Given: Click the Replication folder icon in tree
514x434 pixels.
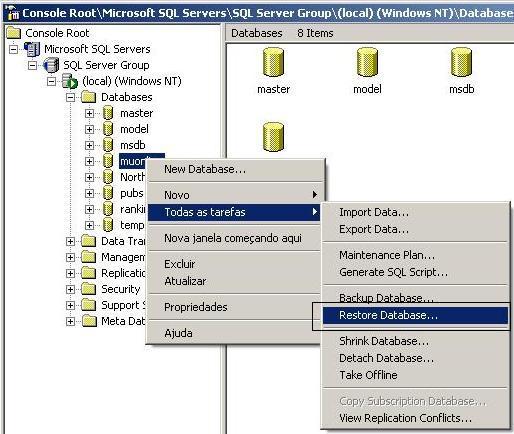Looking at the screenshot, I should point(89,273).
